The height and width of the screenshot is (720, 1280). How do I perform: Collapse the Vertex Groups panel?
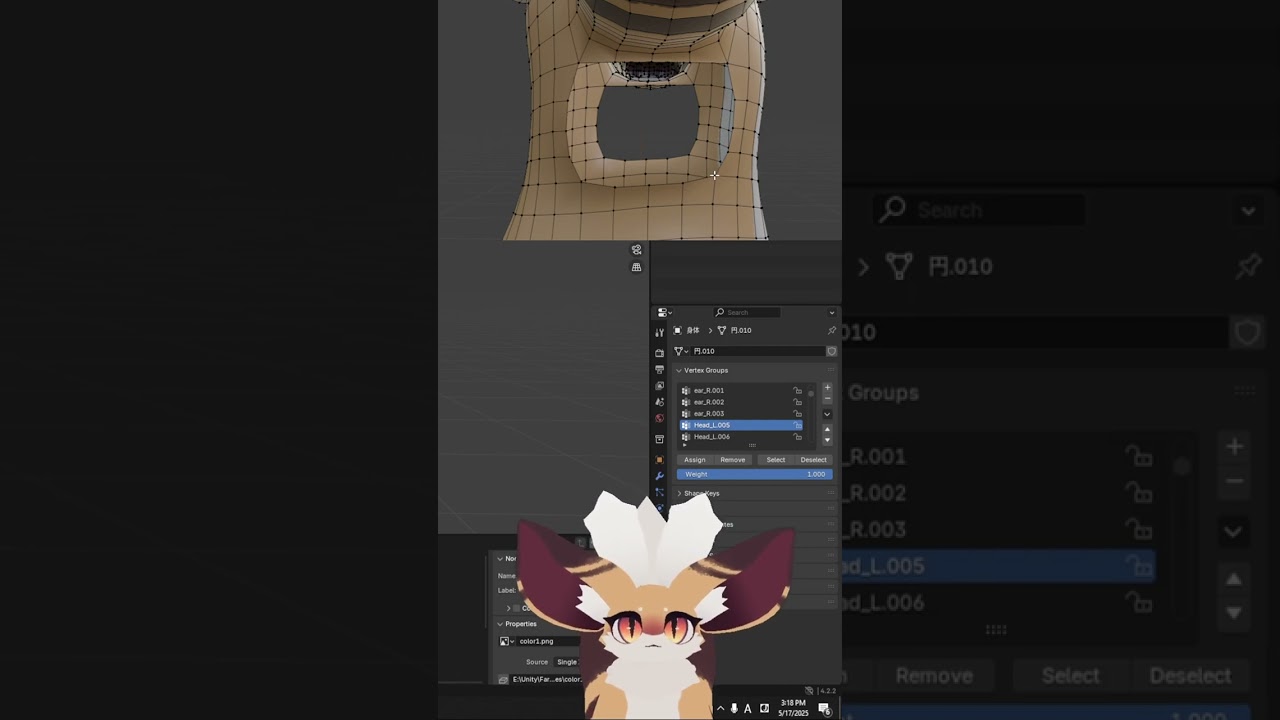[679, 371]
